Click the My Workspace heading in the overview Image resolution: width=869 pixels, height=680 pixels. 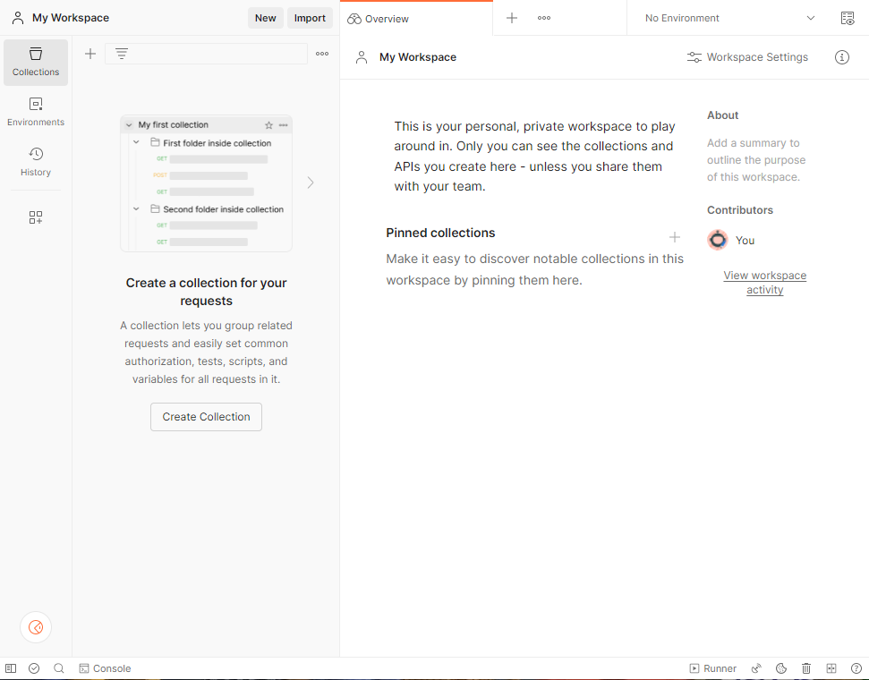coord(418,57)
